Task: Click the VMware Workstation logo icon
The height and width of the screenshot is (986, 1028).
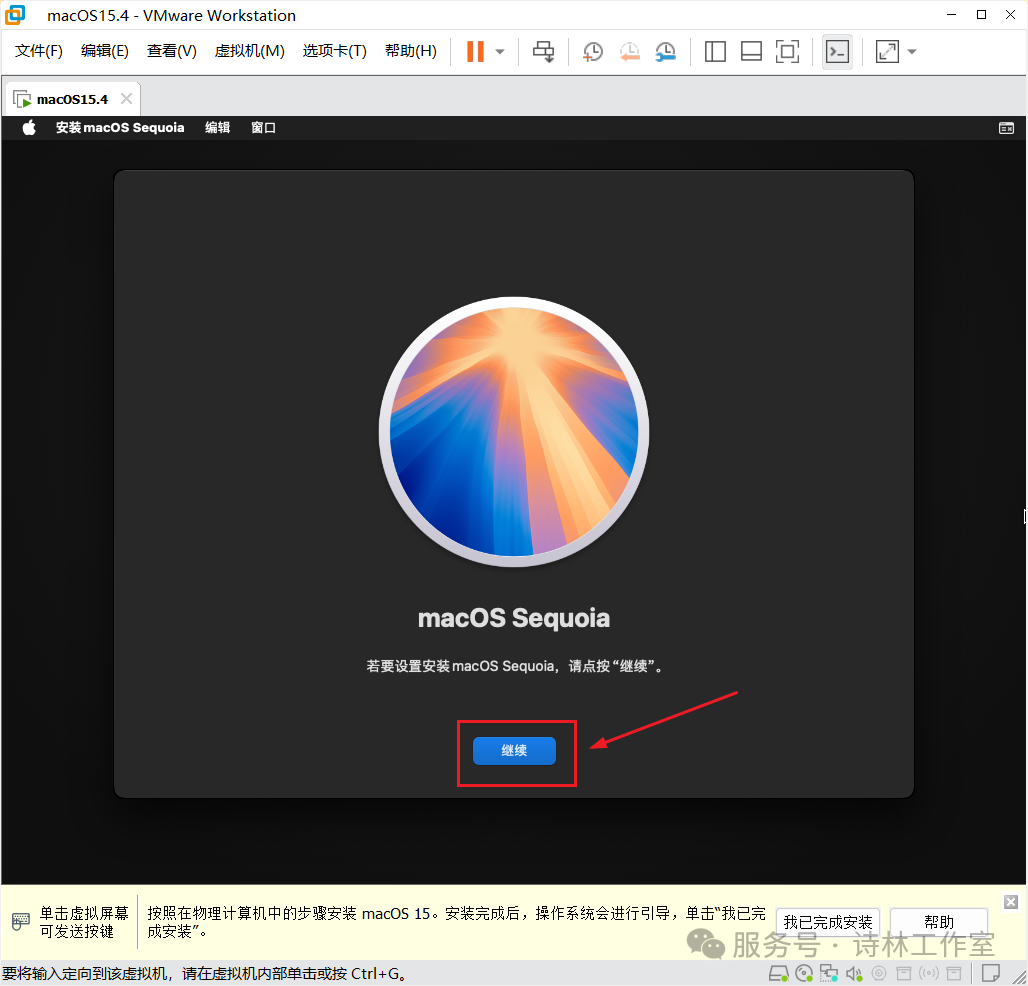Action: click(x=14, y=14)
